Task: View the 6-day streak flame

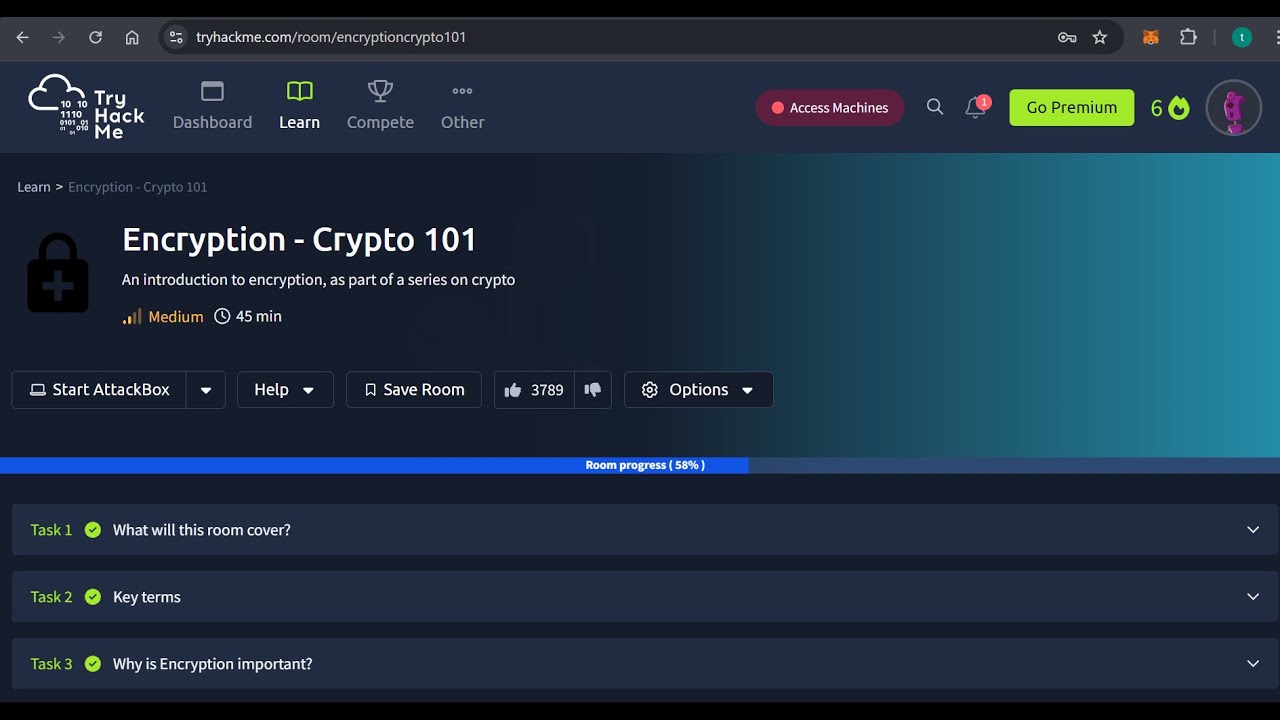Action: click(1170, 108)
